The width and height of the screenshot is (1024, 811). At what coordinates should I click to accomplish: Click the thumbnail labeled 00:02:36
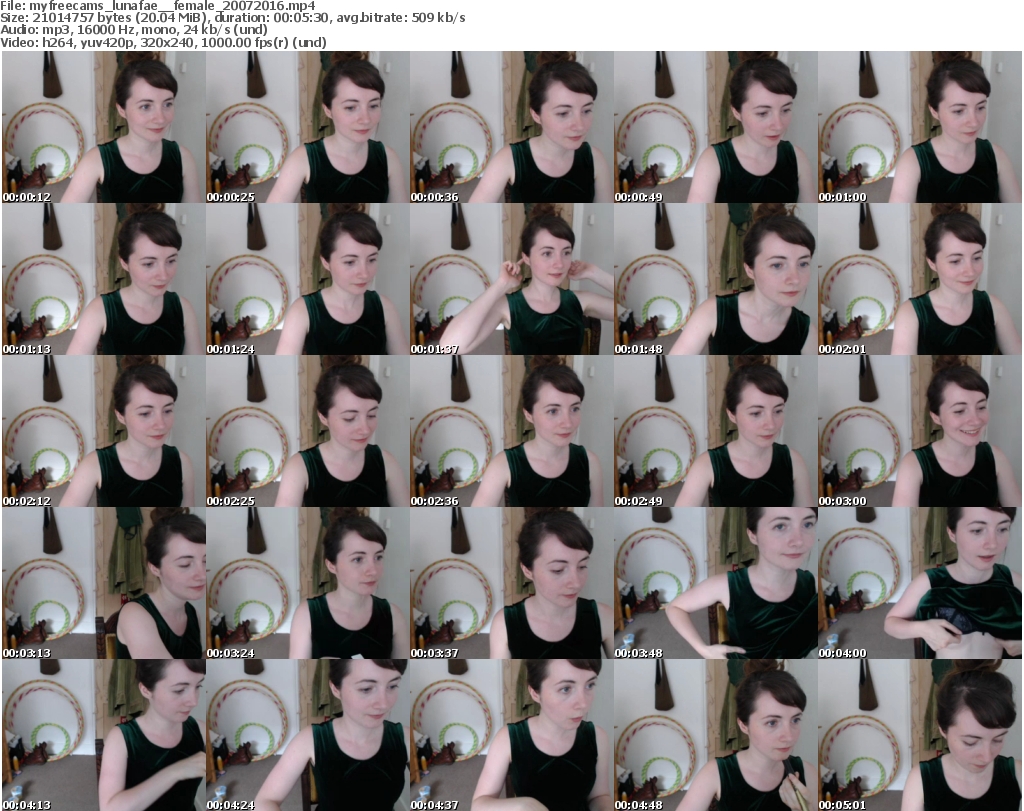pos(511,432)
